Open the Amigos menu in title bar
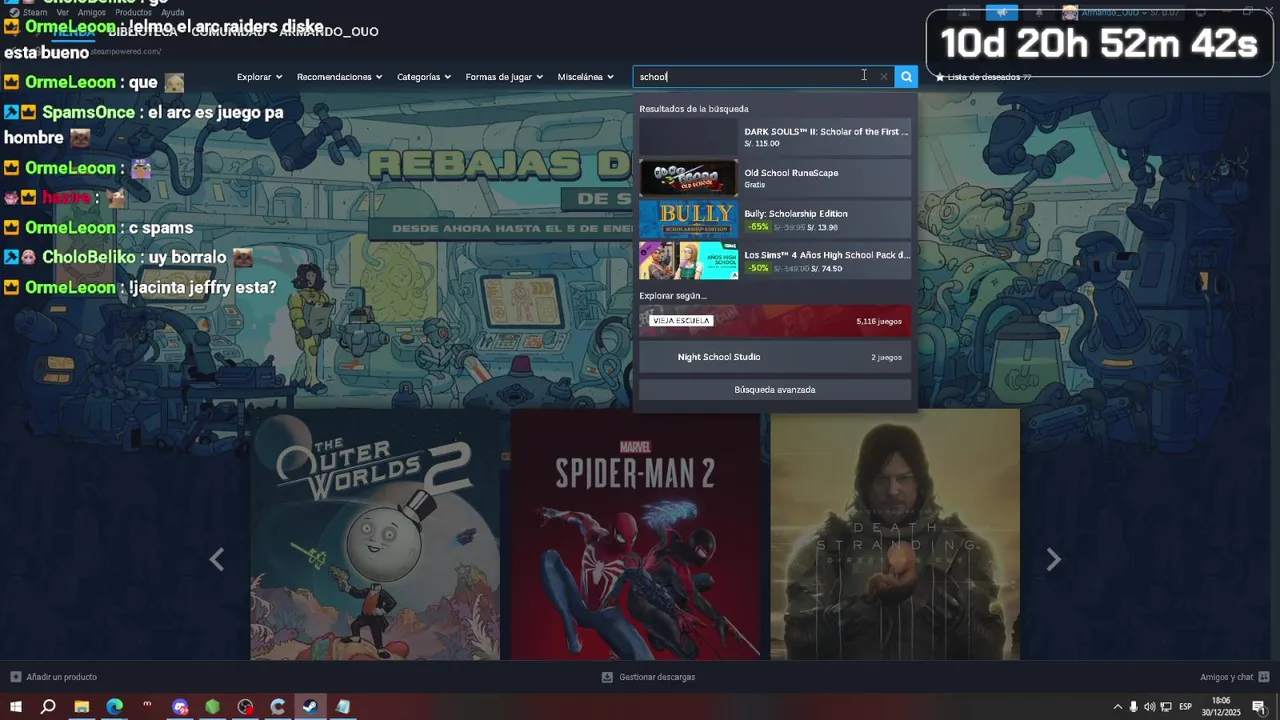 click(92, 13)
